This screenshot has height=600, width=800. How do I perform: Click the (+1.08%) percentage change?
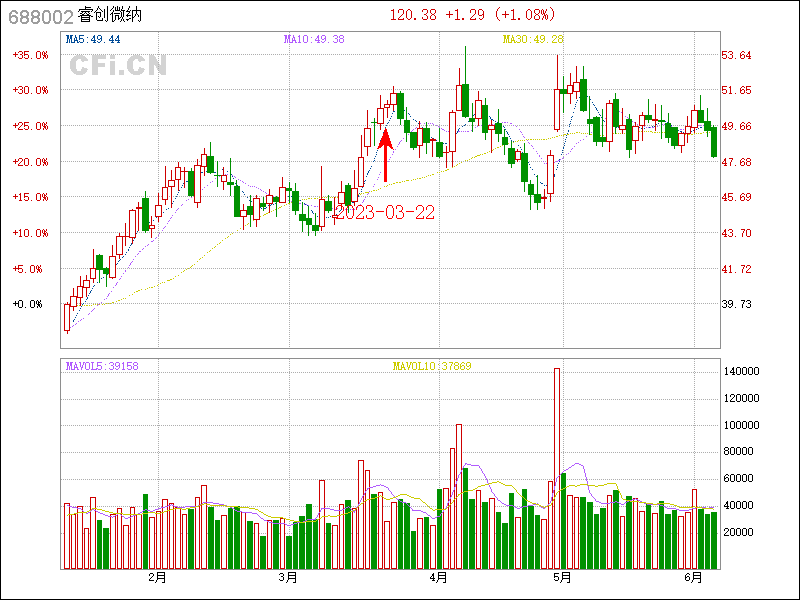point(520,15)
